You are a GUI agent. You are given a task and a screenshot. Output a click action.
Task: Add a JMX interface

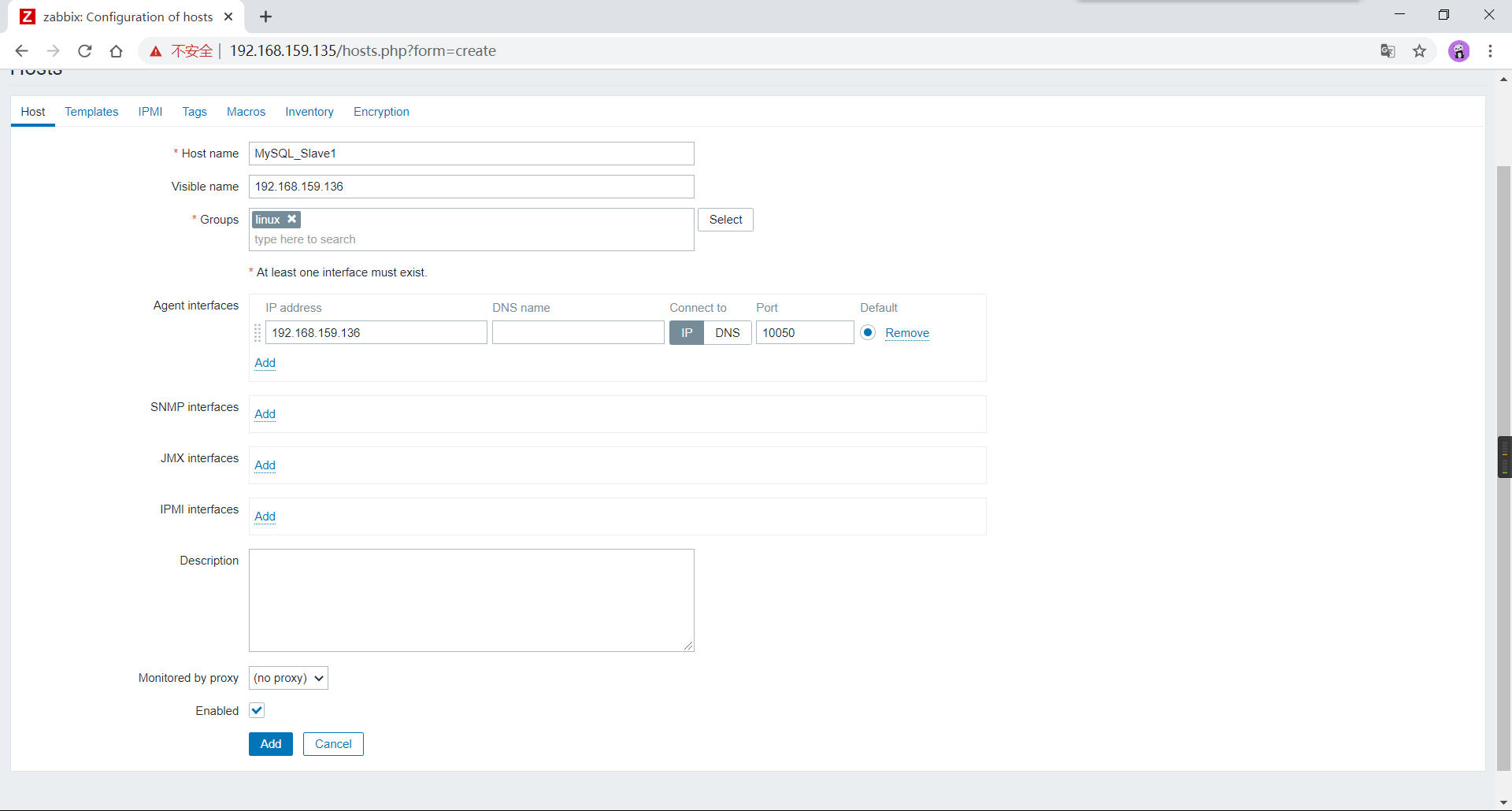pyautogui.click(x=265, y=465)
